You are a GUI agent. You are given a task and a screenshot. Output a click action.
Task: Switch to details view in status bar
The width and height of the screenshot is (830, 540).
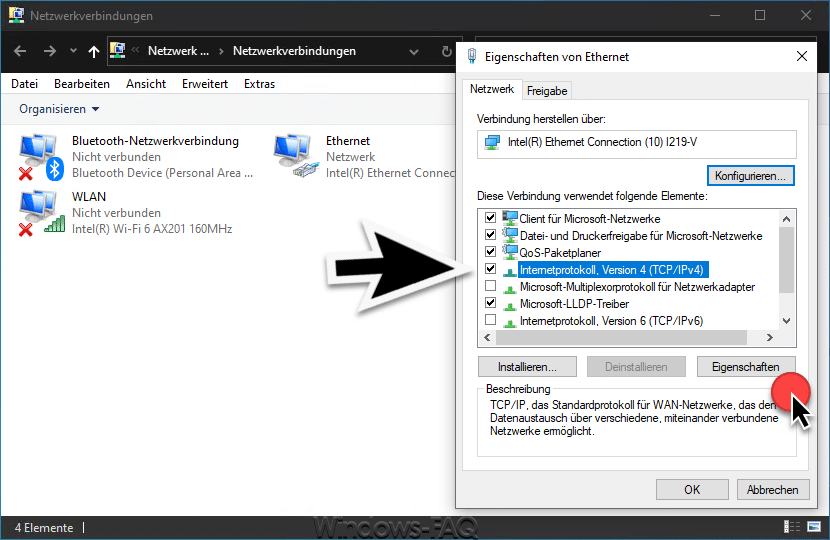click(791, 526)
